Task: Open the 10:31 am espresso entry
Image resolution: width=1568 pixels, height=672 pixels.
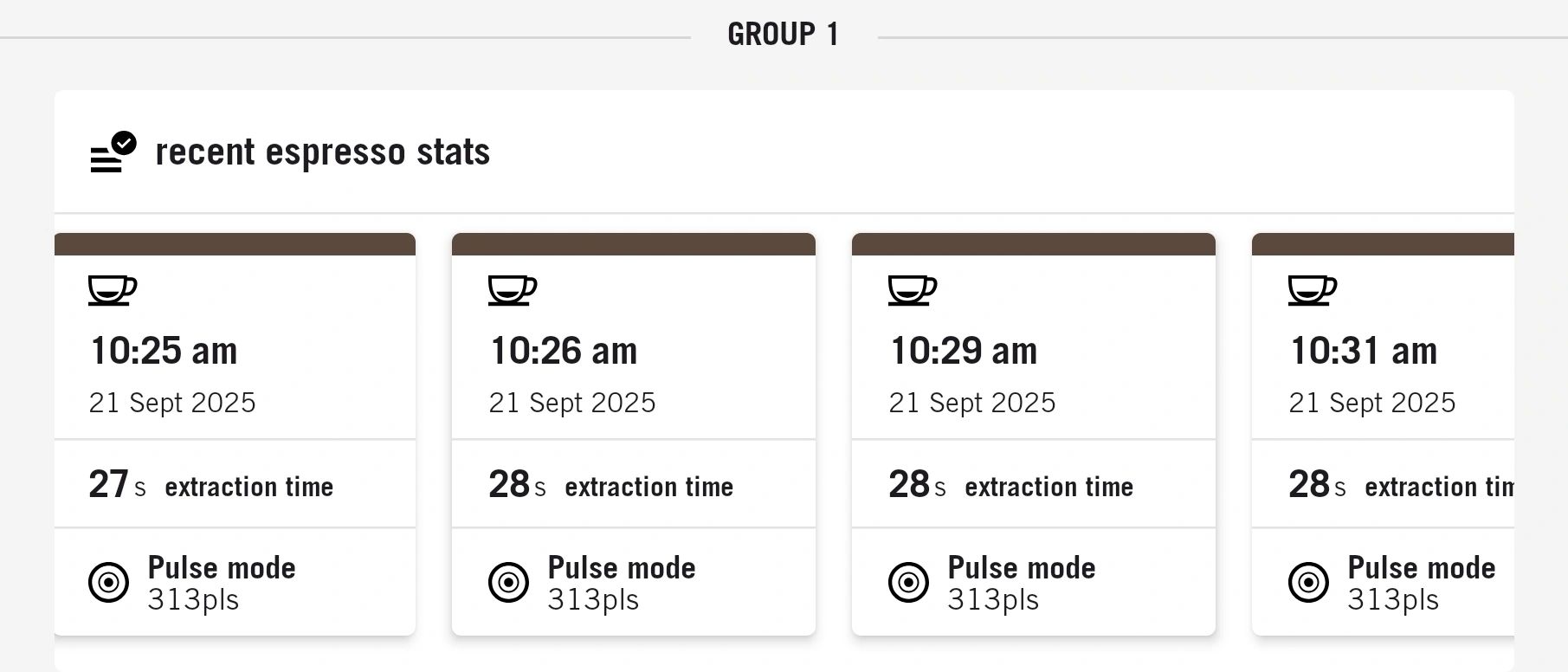Action: click(1364, 351)
